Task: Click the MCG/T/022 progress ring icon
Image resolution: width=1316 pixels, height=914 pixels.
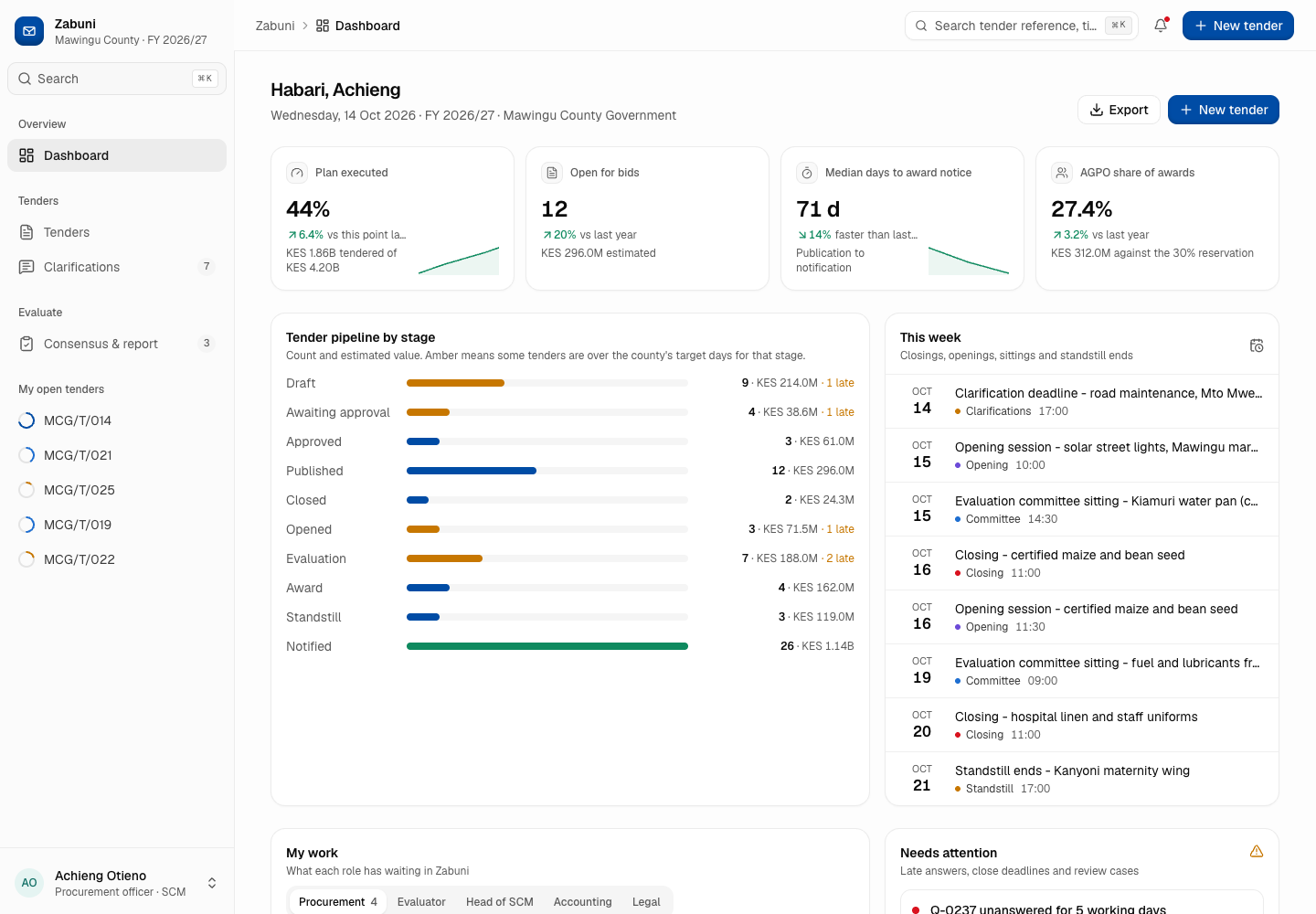Action: 27,559
